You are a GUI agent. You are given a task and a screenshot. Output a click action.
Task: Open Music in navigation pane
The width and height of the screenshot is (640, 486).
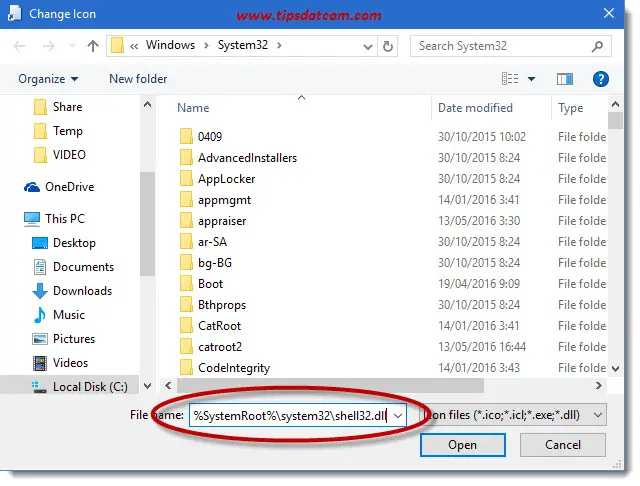[59, 315]
